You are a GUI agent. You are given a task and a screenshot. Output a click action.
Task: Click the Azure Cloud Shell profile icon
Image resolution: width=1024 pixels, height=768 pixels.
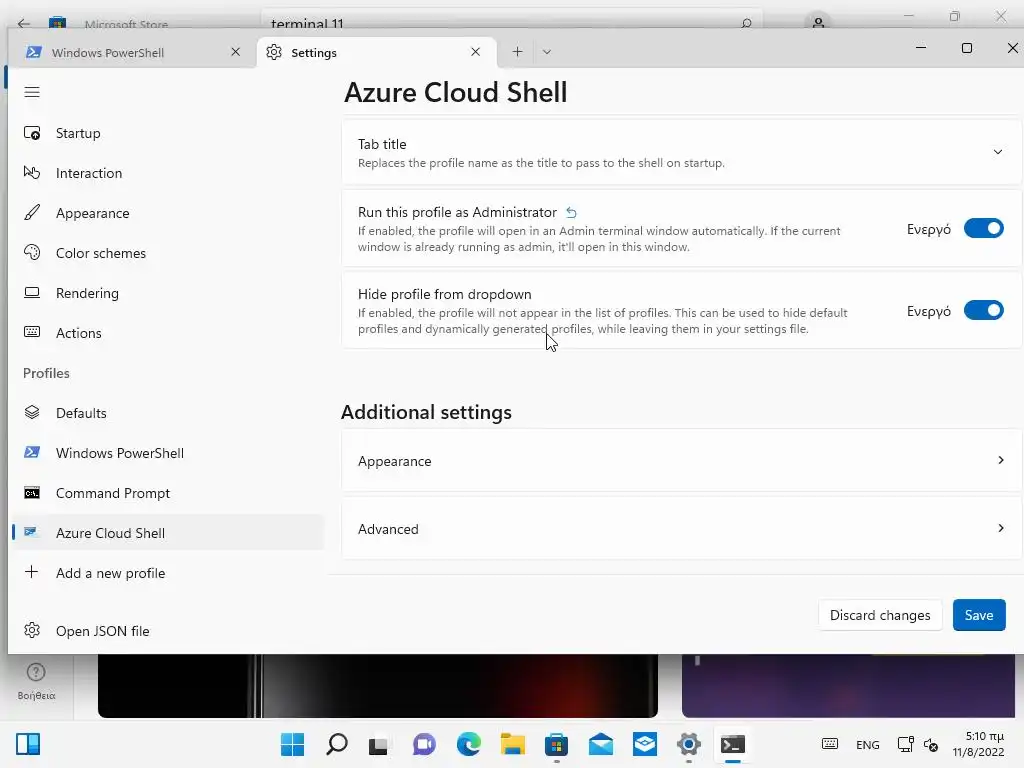click(x=31, y=532)
